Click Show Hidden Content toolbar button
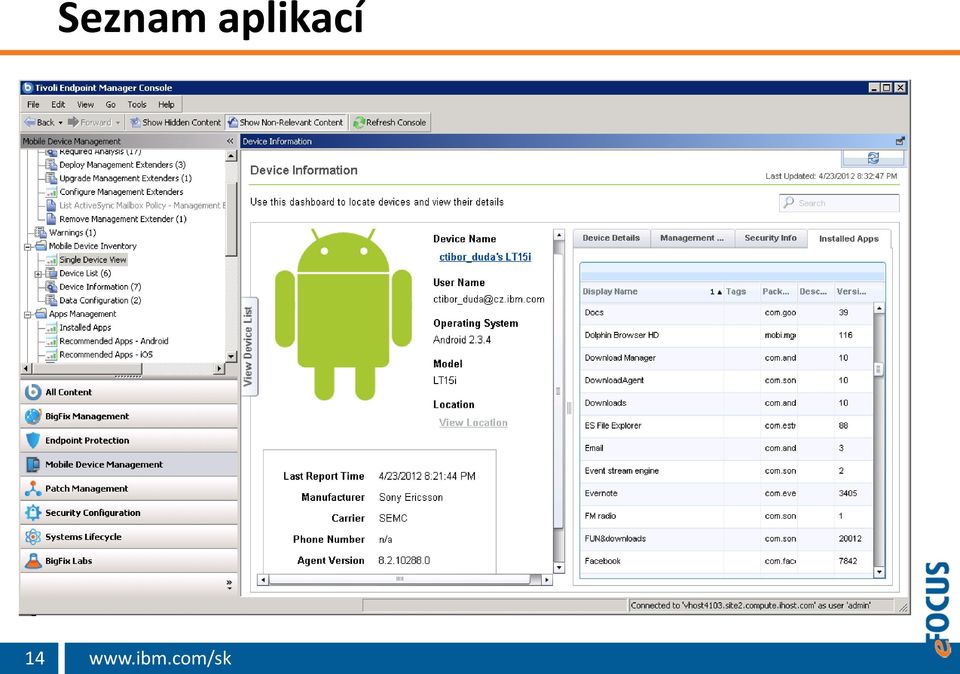 click(x=175, y=122)
